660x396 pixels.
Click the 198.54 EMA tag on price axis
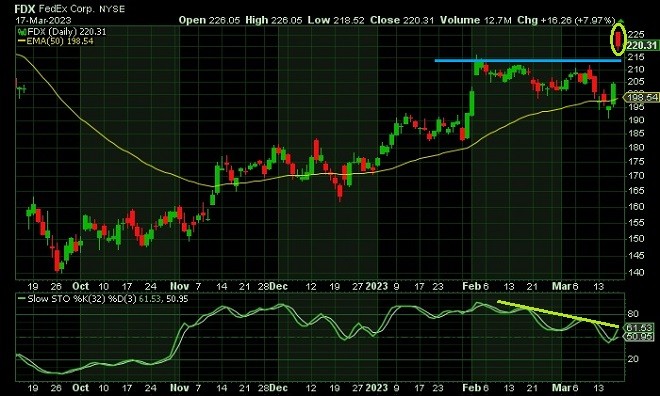641,98
